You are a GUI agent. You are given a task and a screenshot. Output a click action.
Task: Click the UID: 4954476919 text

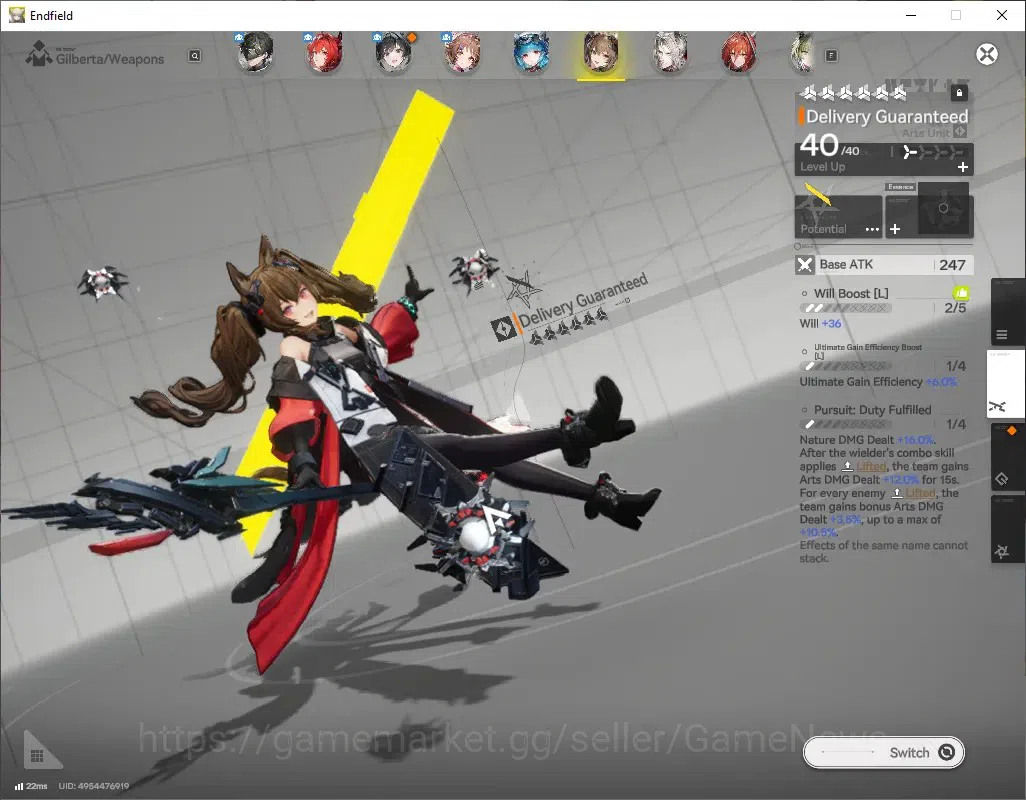coord(94,786)
